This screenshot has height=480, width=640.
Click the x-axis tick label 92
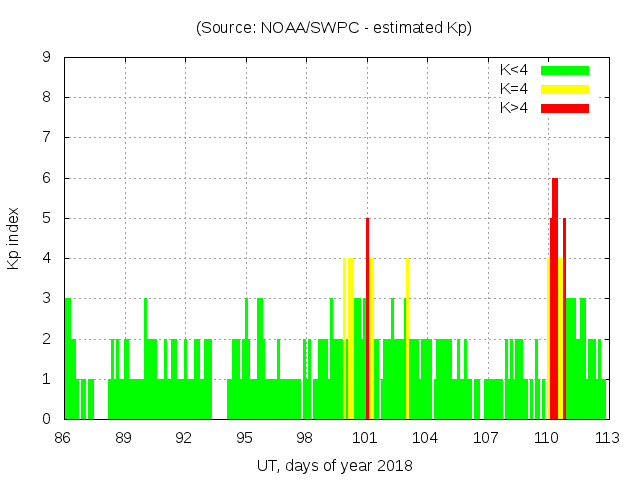point(184,438)
